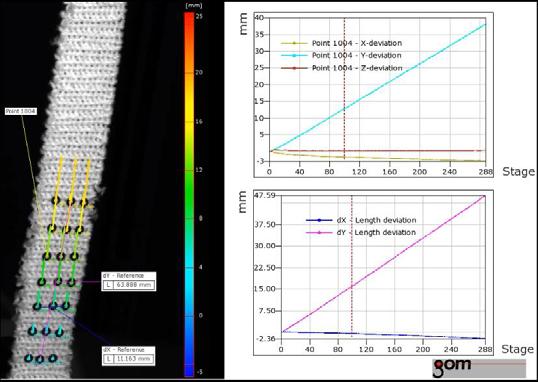Click the dY - Reference label header
The width and height of the screenshot is (538, 382).
point(124,276)
